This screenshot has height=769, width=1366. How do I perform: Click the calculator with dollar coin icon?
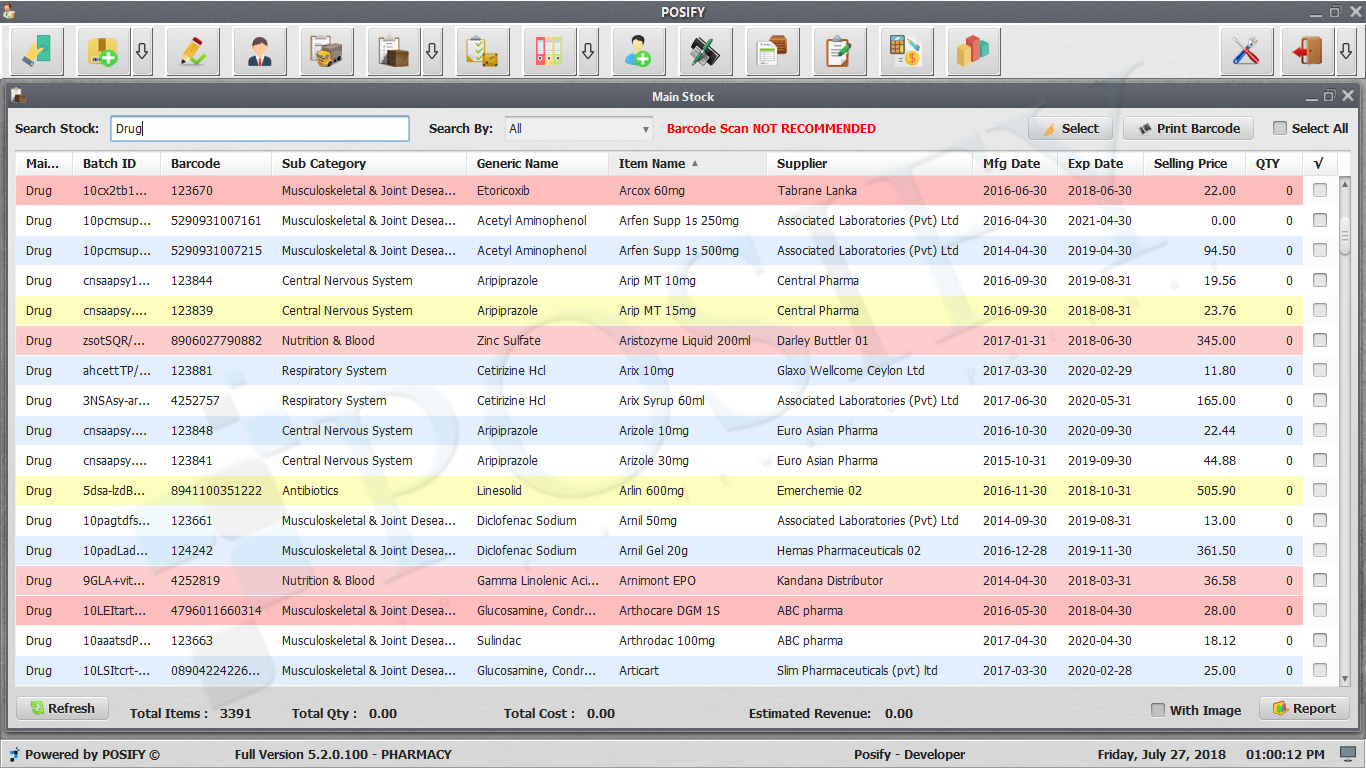(907, 51)
